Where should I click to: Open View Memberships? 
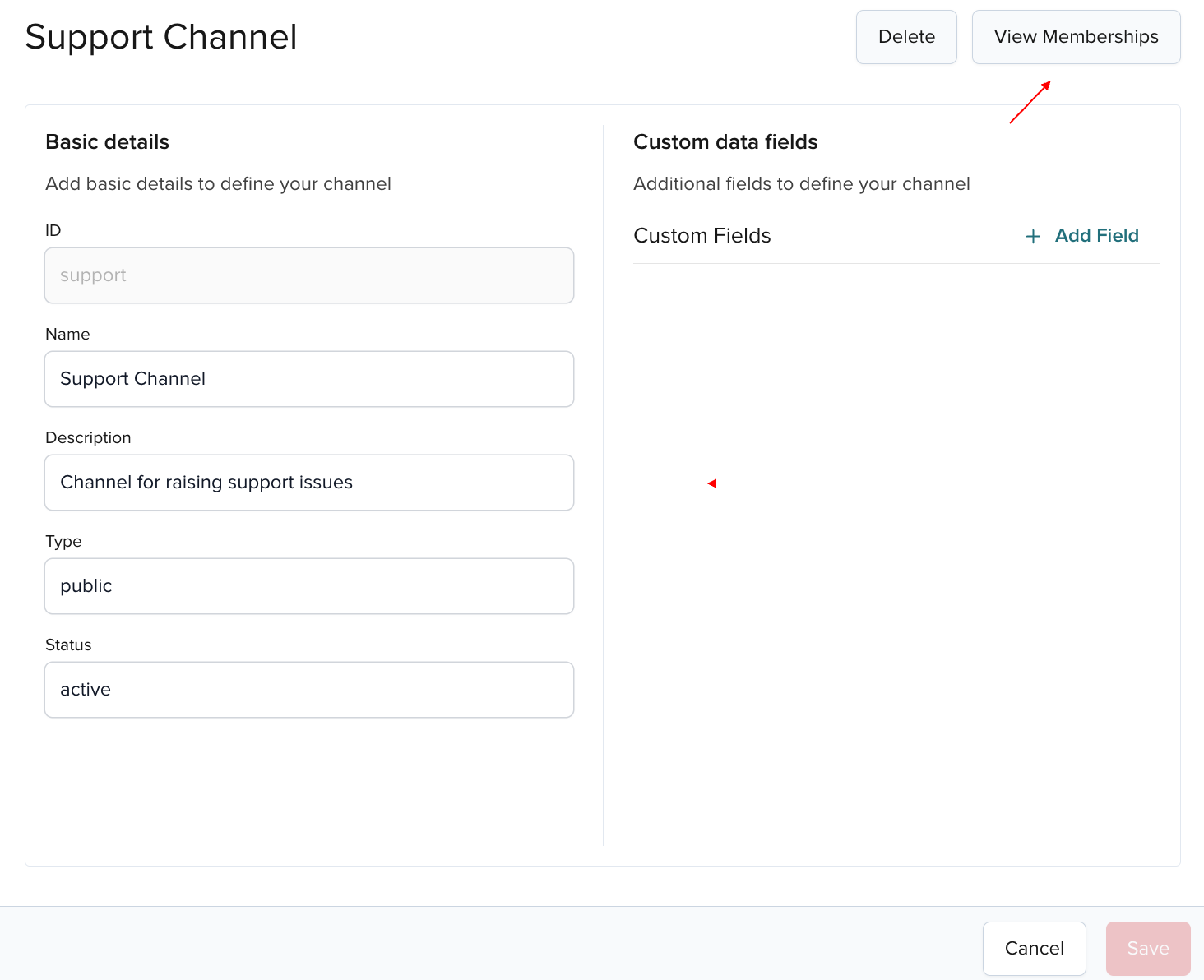click(x=1076, y=37)
